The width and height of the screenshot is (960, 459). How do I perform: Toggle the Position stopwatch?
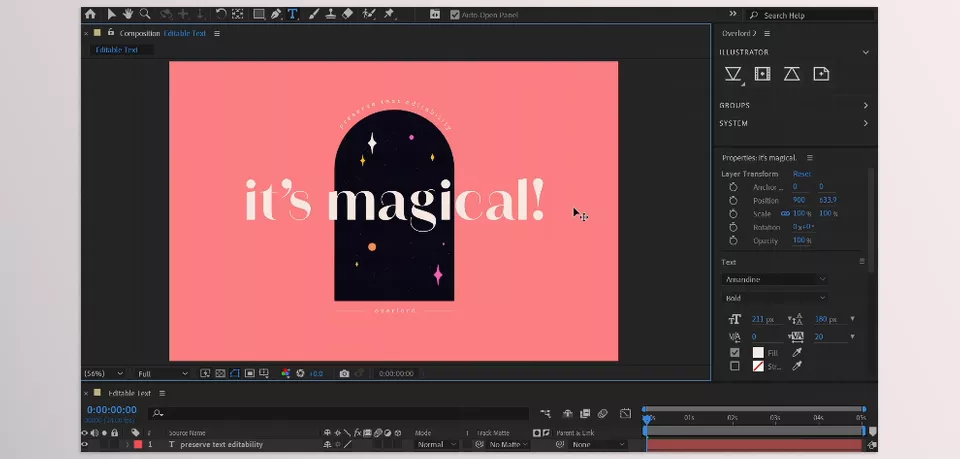tap(733, 201)
